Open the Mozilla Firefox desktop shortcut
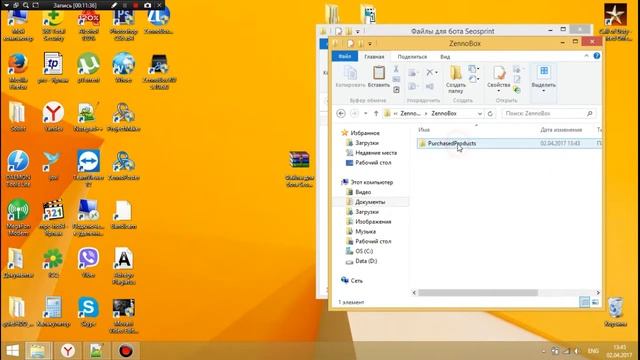The height and width of the screenshot is (360, 640). tap(18, 71)
